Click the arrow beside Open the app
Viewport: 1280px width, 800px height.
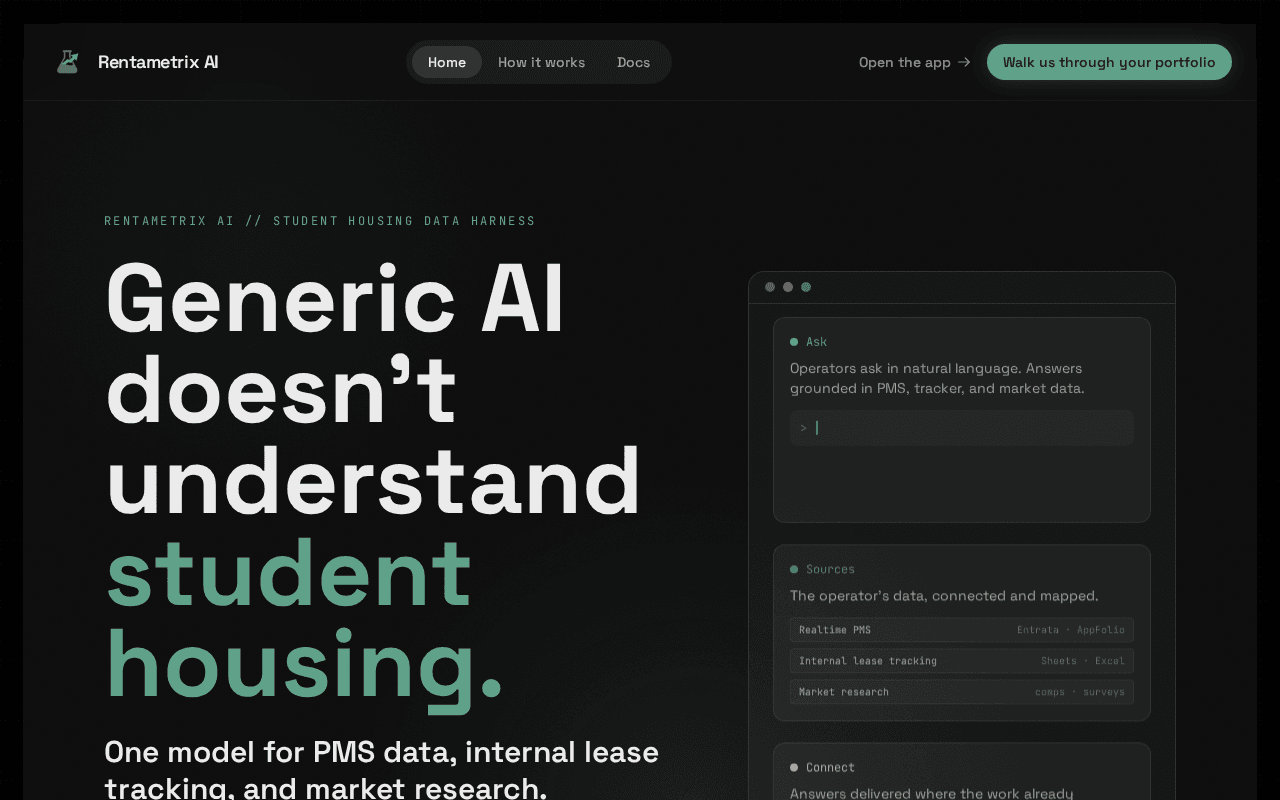tap(964, 62)
